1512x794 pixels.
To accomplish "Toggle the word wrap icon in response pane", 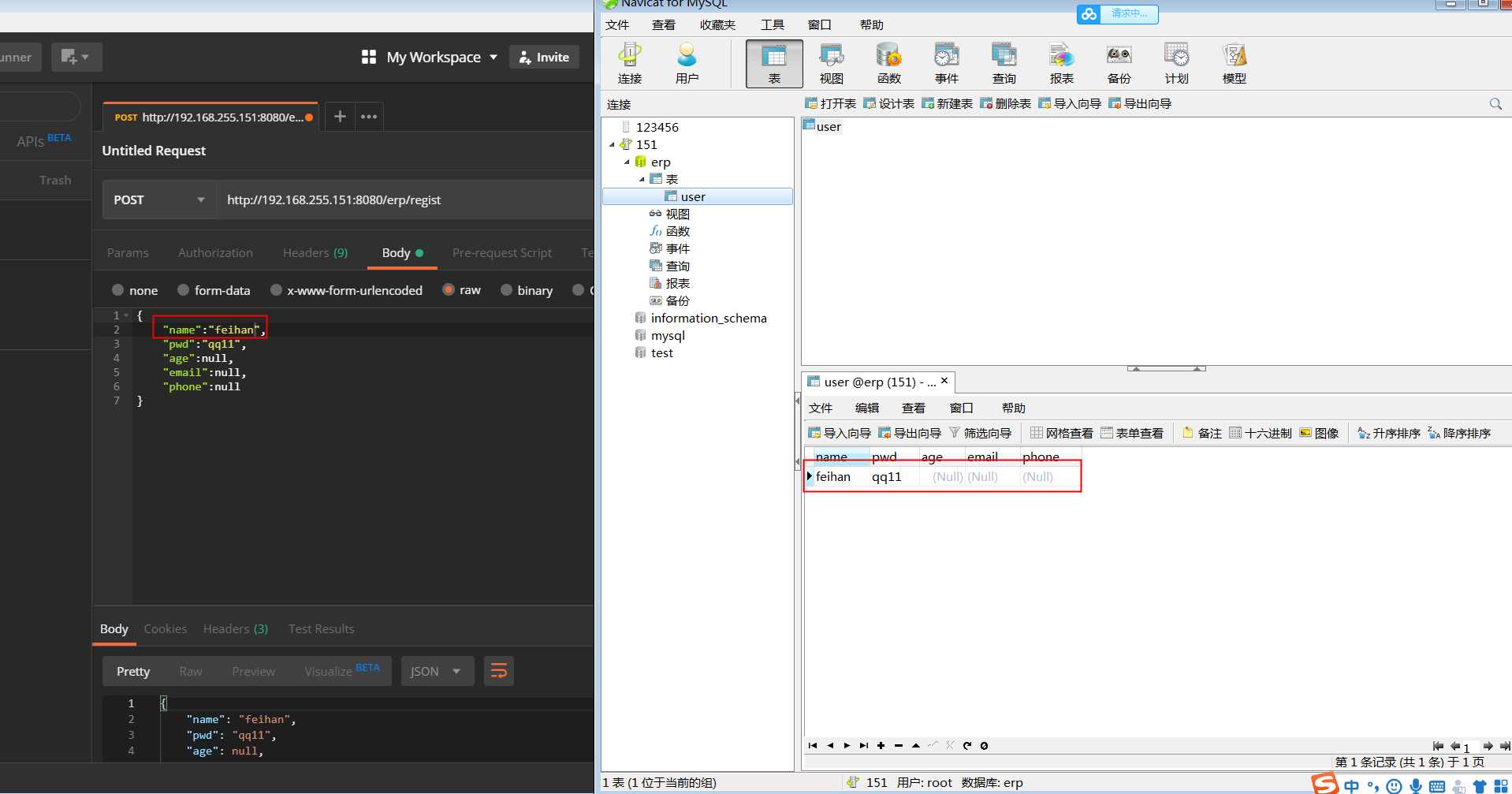I will [499, 671].
